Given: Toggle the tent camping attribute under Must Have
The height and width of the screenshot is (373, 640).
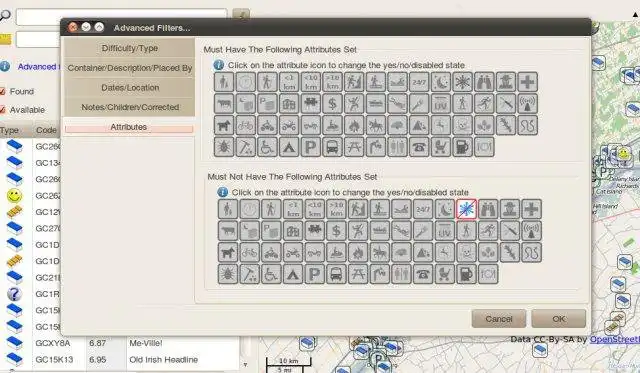Looking at the screenshot, I should point(289,147).
